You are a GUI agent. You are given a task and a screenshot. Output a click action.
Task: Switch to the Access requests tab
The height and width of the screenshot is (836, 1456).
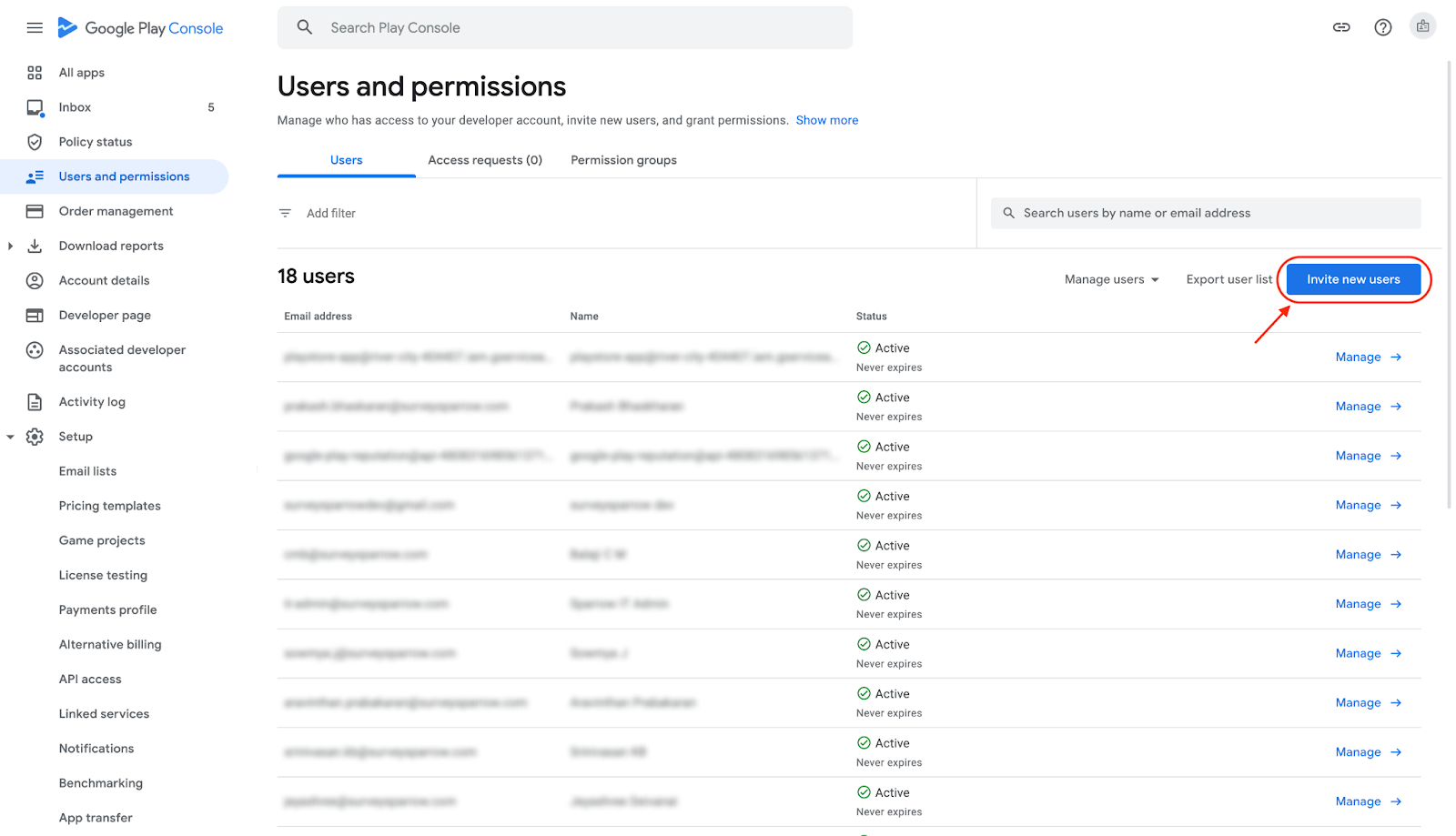tap(484, 160)
